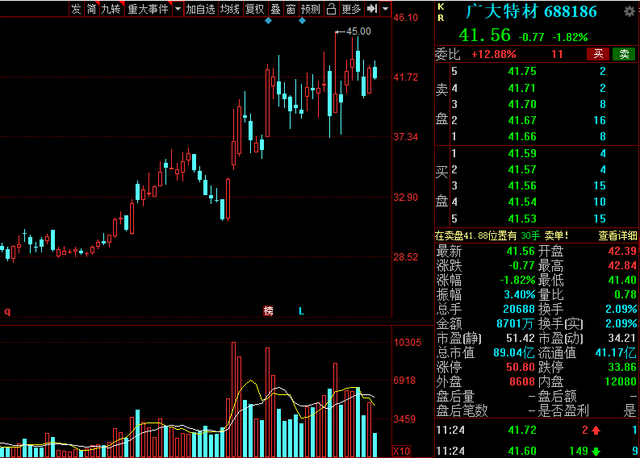Click the green 卖 sell button

[x=624, y=54]
